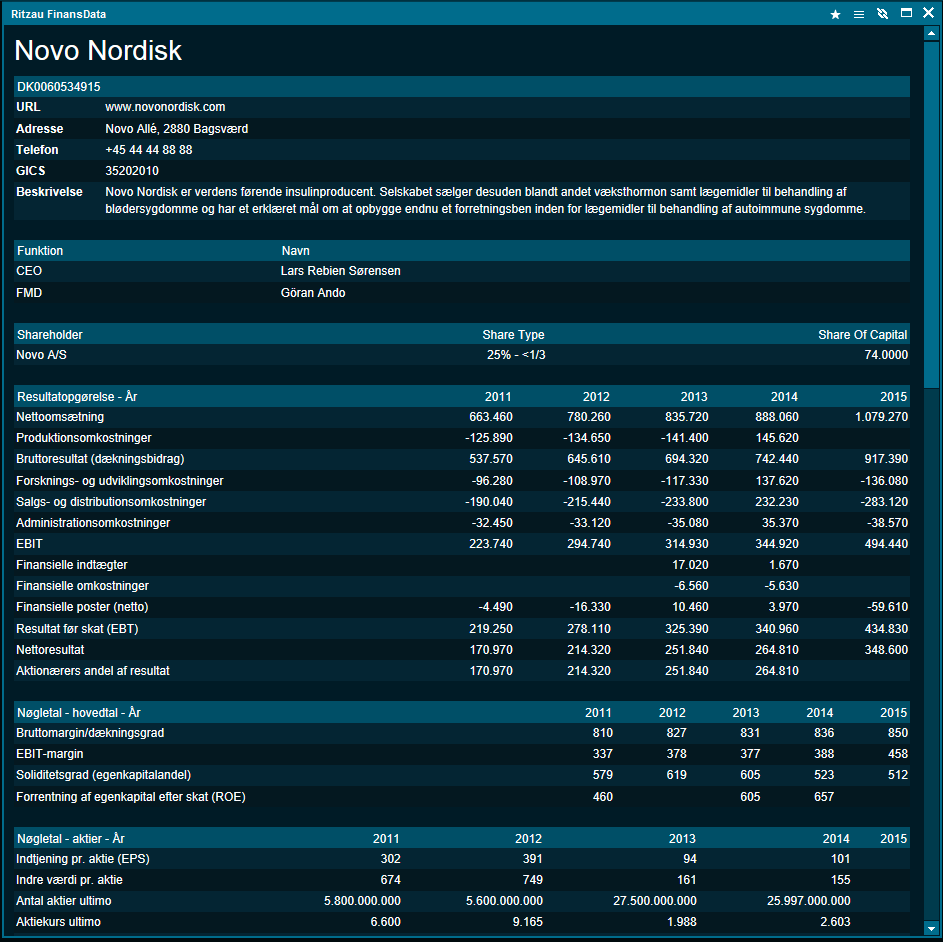
Task: Select Indre værdi pr. aktie row label
Action: tap(70, 880)
